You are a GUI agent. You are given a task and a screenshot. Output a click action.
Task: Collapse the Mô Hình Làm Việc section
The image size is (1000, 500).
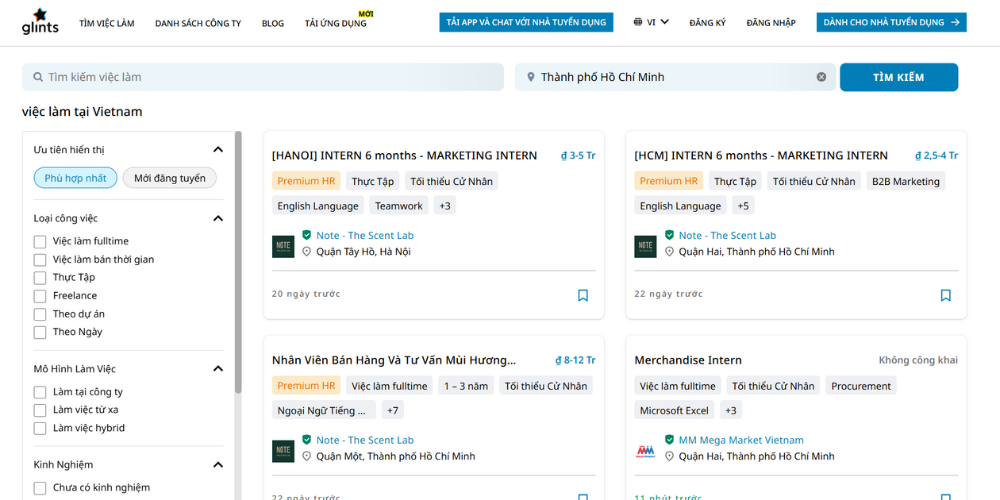pos(218,369)
